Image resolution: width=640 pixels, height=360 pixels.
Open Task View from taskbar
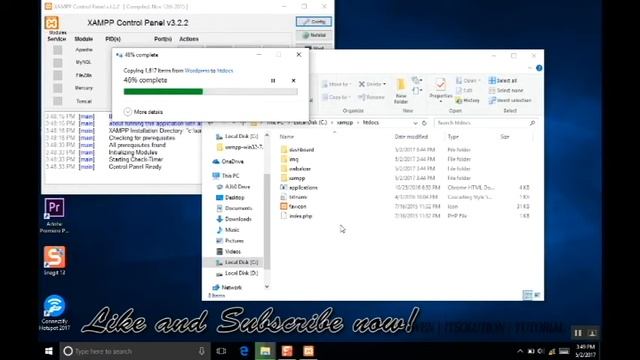click(x=221, y=351)
